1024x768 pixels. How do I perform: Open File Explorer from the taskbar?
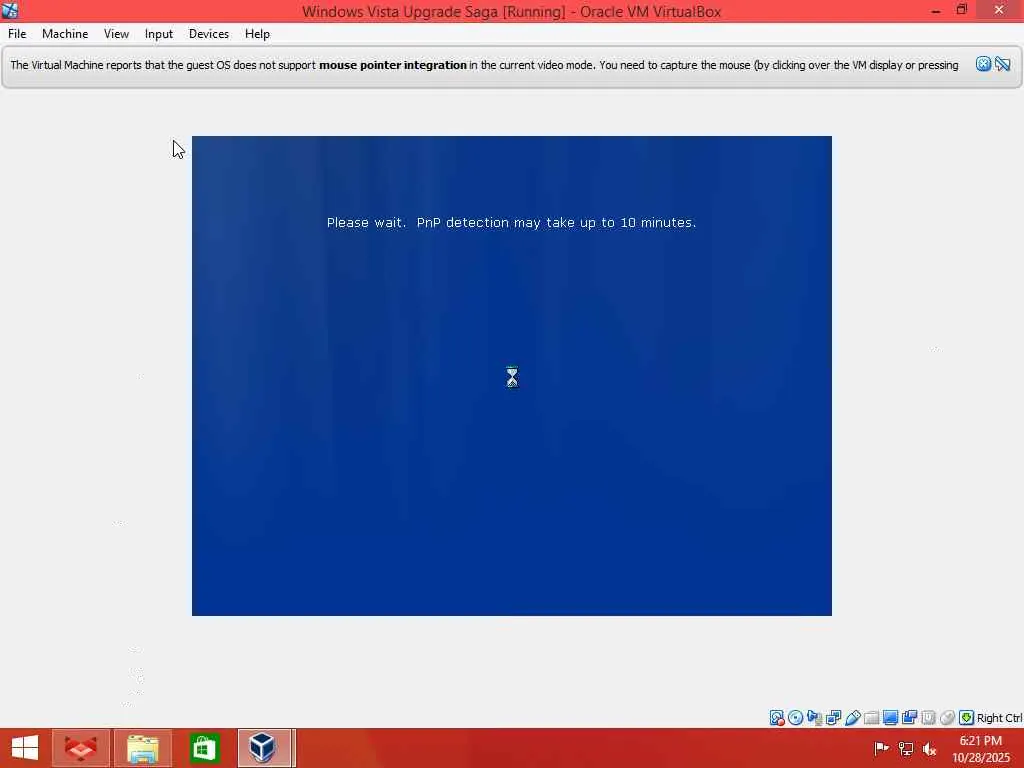tap(142, 748)
